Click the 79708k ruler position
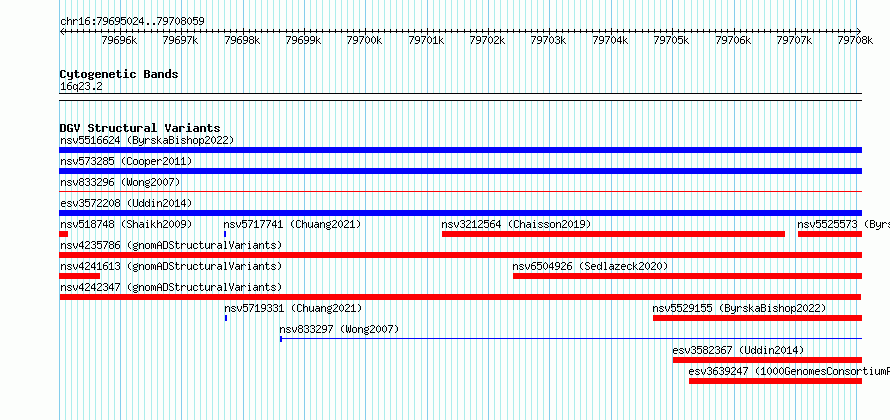The image size is (890, 420). coord(855,40)
